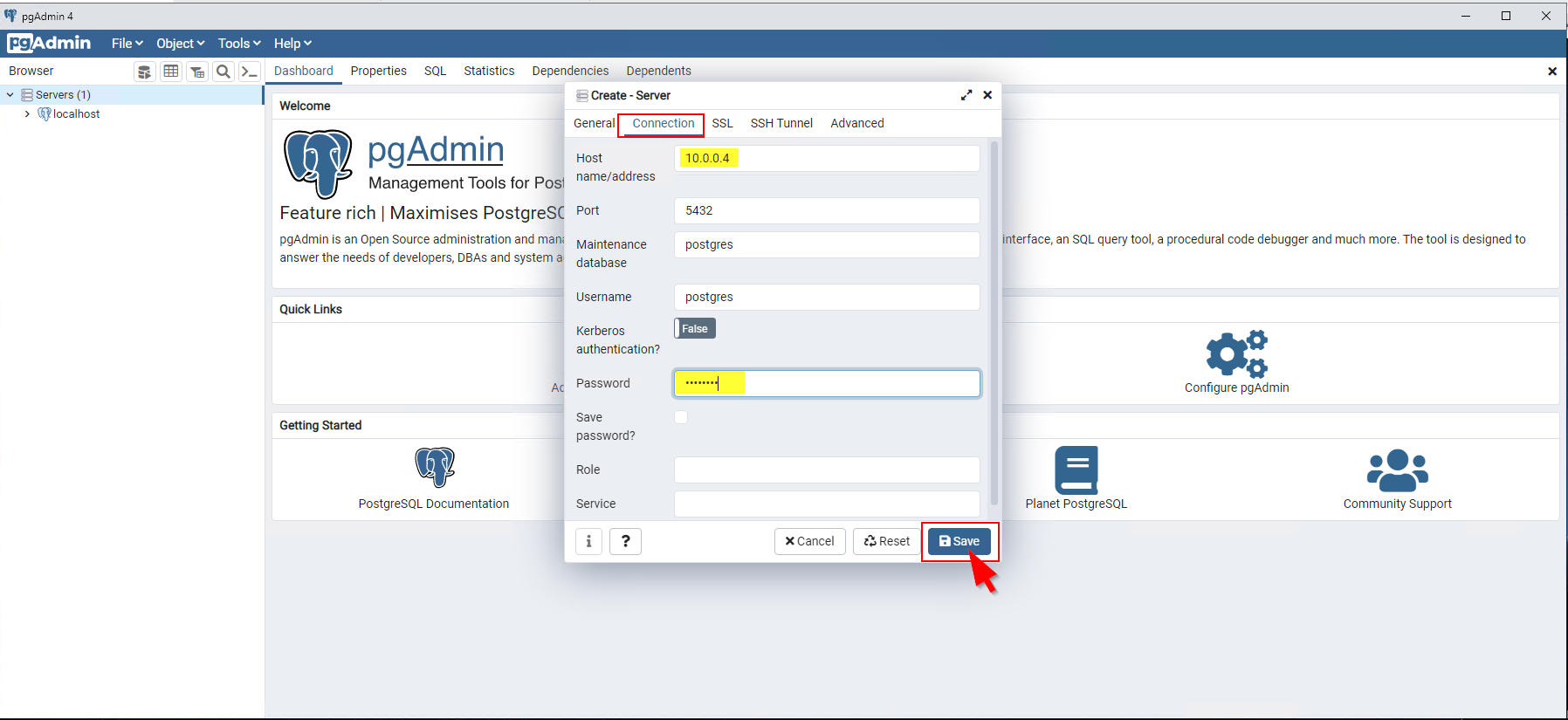Screen dimensions: 1568x720
Task: Click the Reset button
Action: pyautogui.click(x=887, y=541)
